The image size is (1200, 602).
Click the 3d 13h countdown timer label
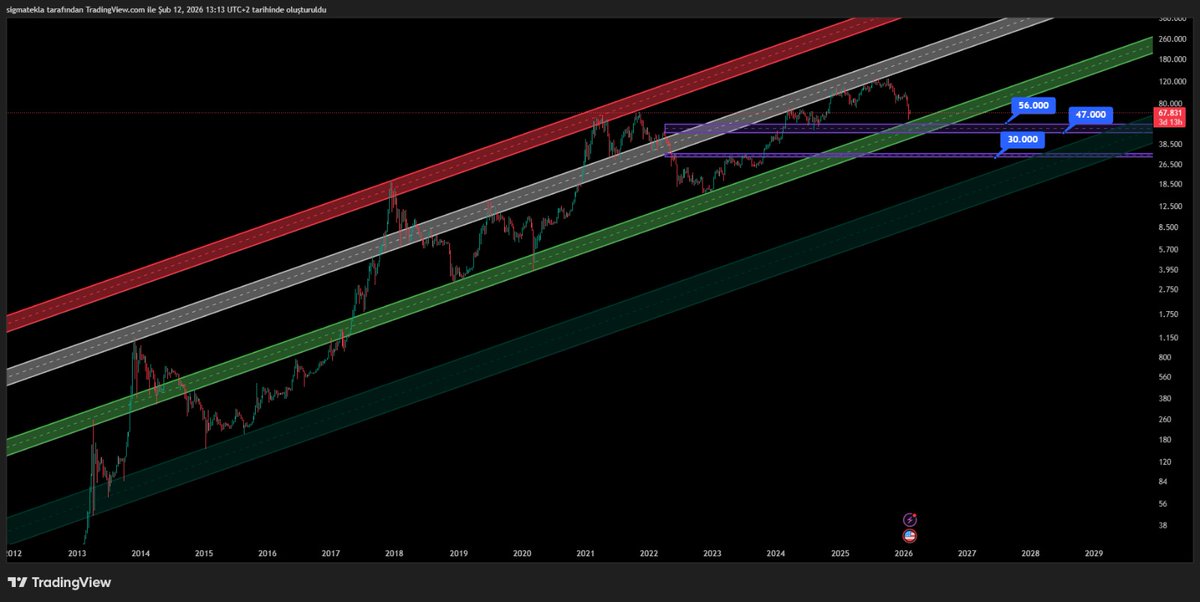(x=1169, y=123)
